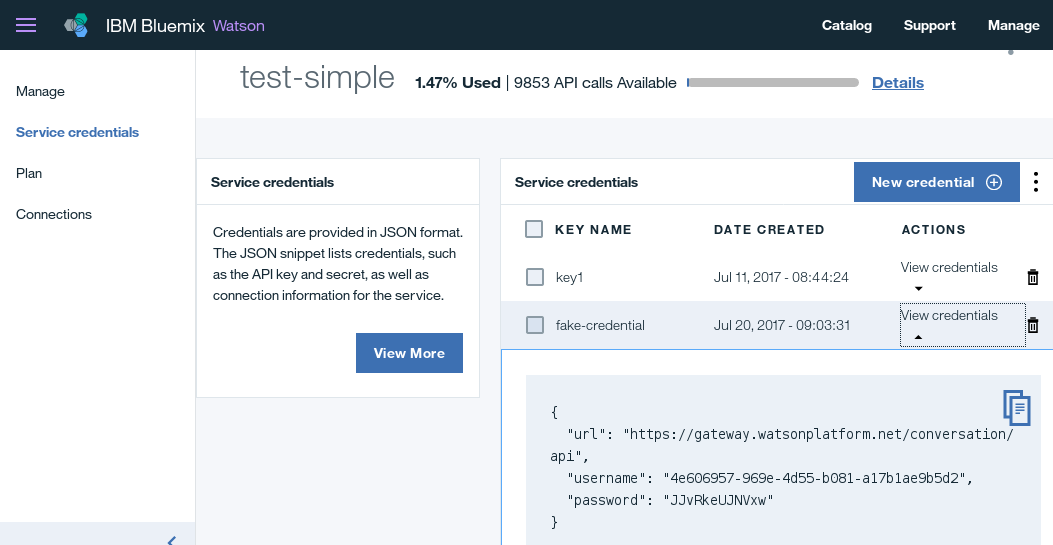The height and width of the screenshot is (545, 1053).
Task: Click the fake-credential key name
Action: tap(600, 325)
